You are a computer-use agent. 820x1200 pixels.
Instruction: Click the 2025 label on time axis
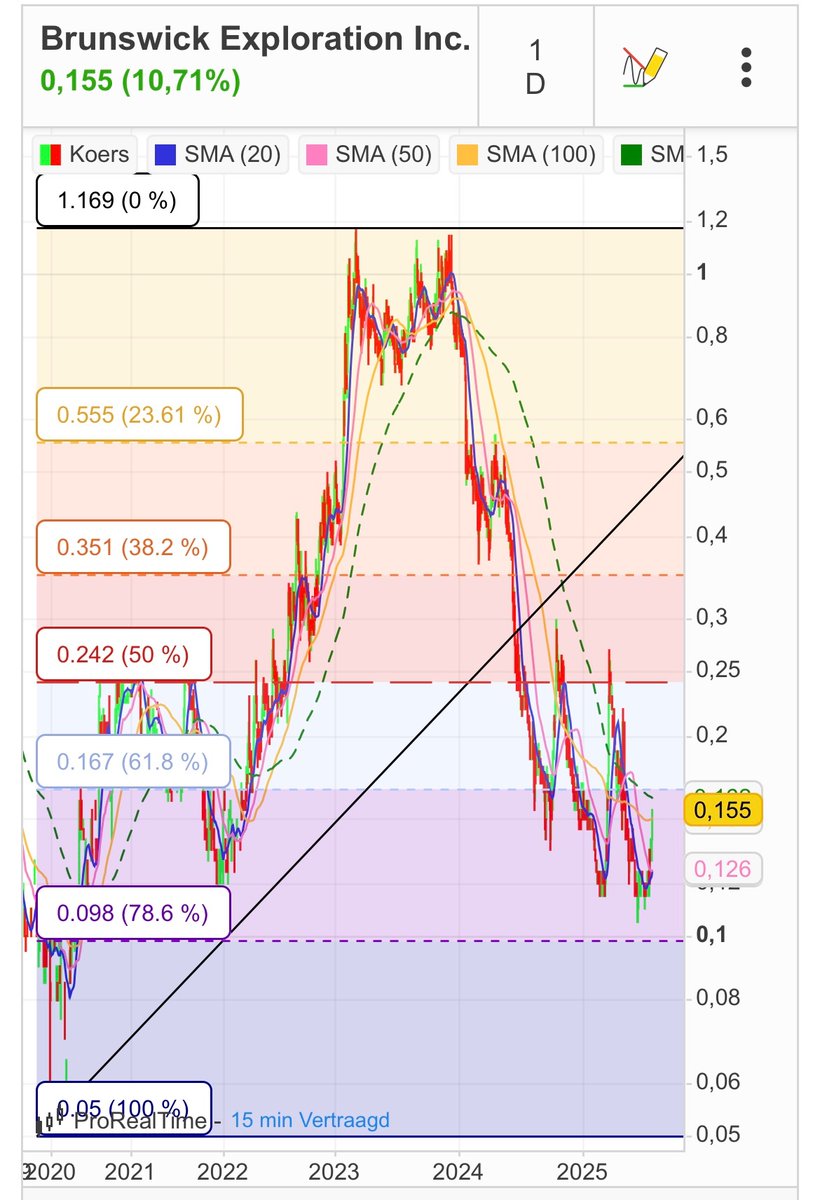[584, 1170]
